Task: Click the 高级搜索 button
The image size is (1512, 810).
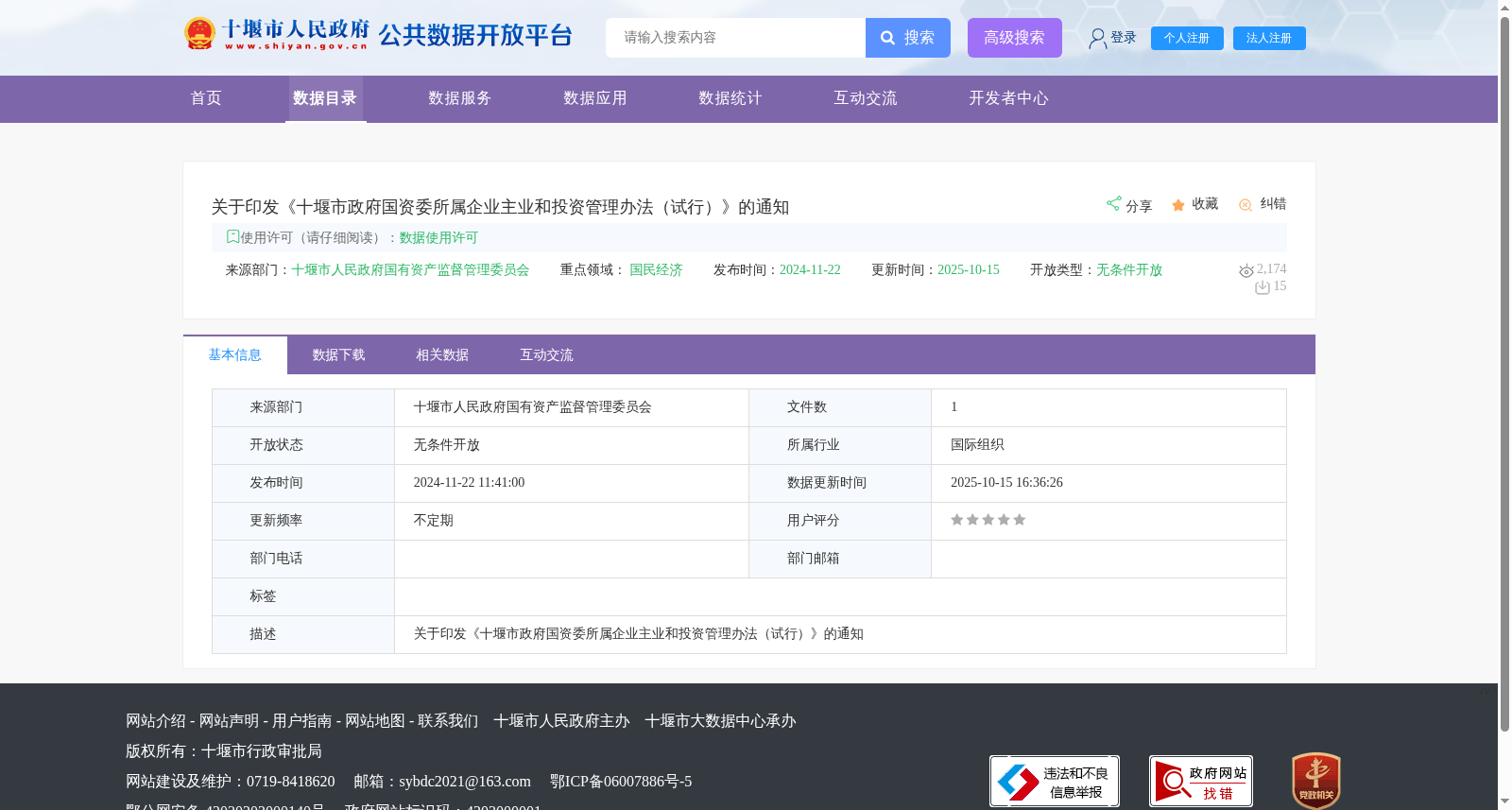Action: (1015, 38)
